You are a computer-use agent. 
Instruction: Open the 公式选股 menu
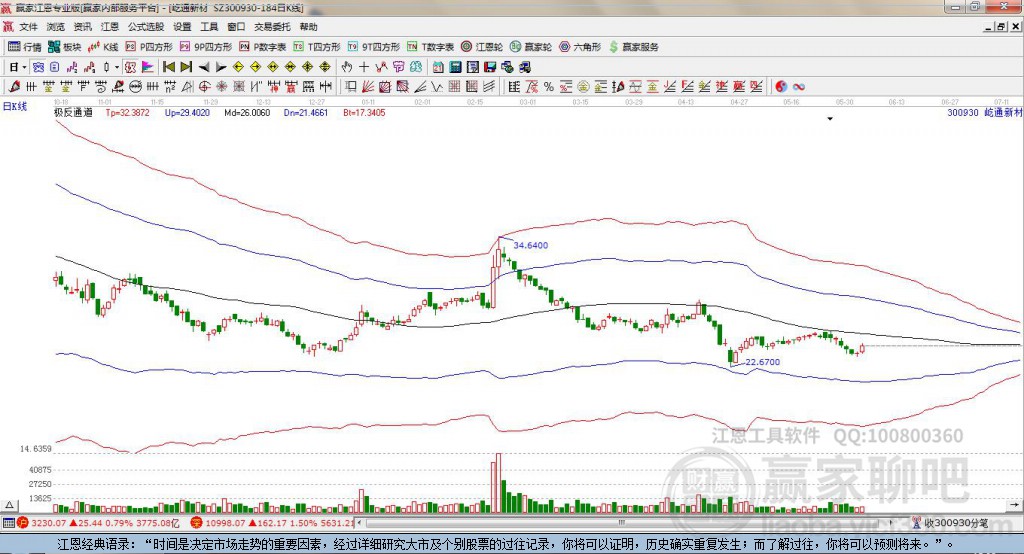pos(146,27)
